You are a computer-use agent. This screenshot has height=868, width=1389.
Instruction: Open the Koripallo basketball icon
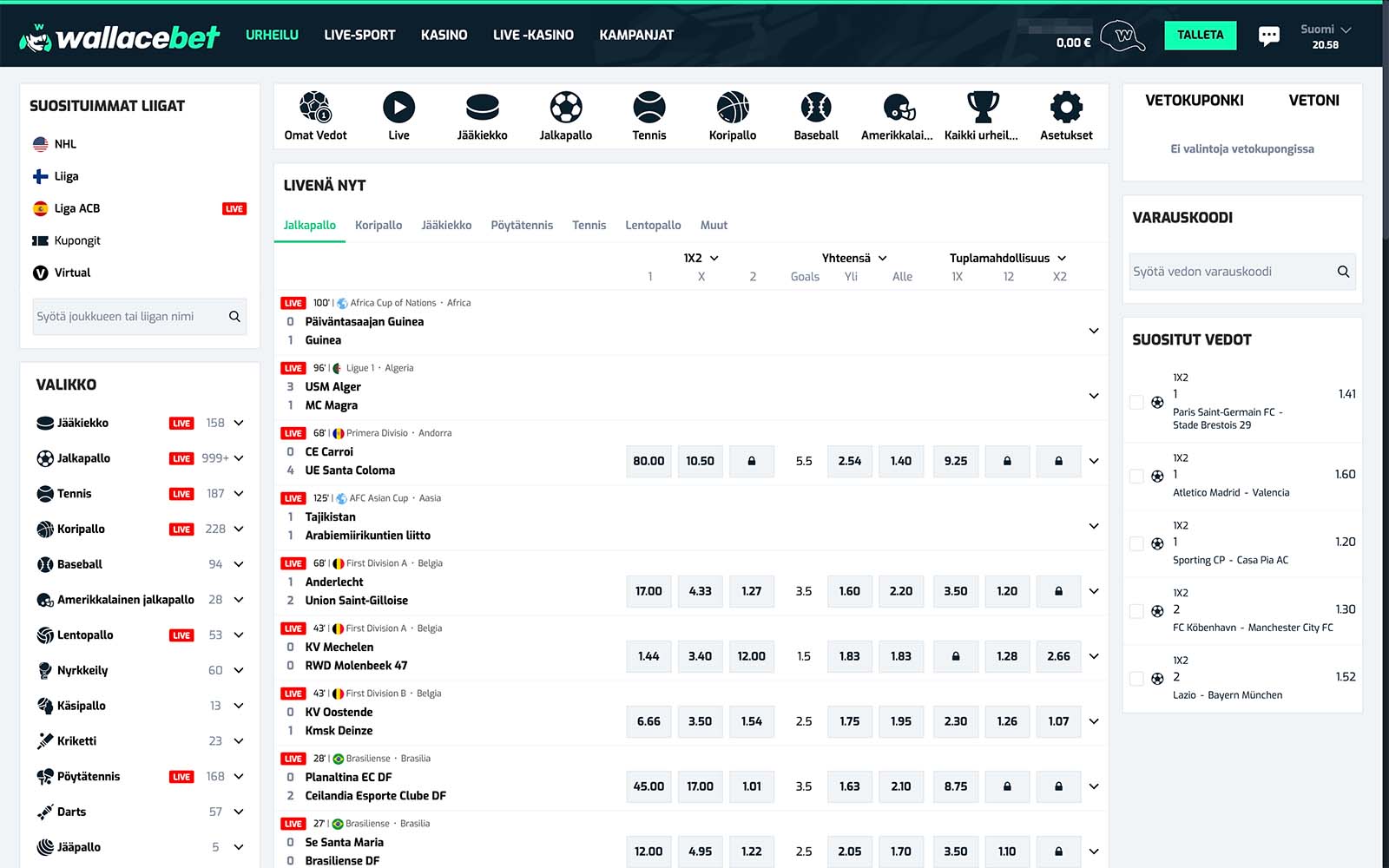(732, 108)
